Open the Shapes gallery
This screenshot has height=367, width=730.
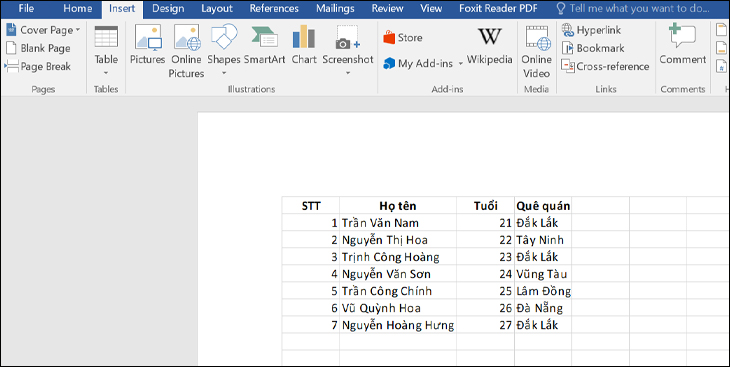pos(224,50)
